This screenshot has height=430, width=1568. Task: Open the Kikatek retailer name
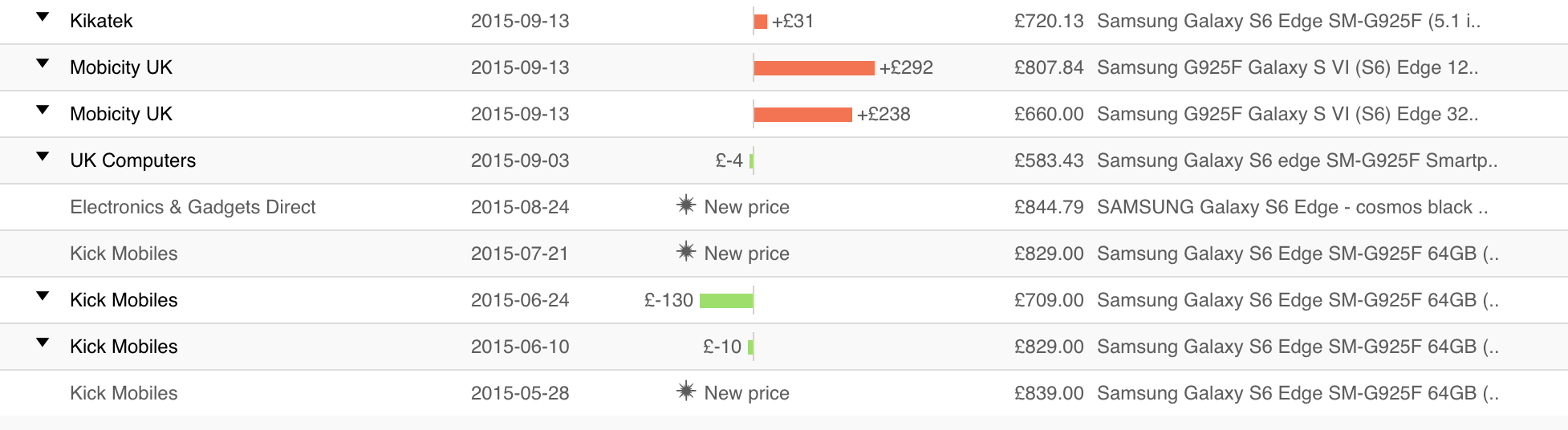pos(101,21)
